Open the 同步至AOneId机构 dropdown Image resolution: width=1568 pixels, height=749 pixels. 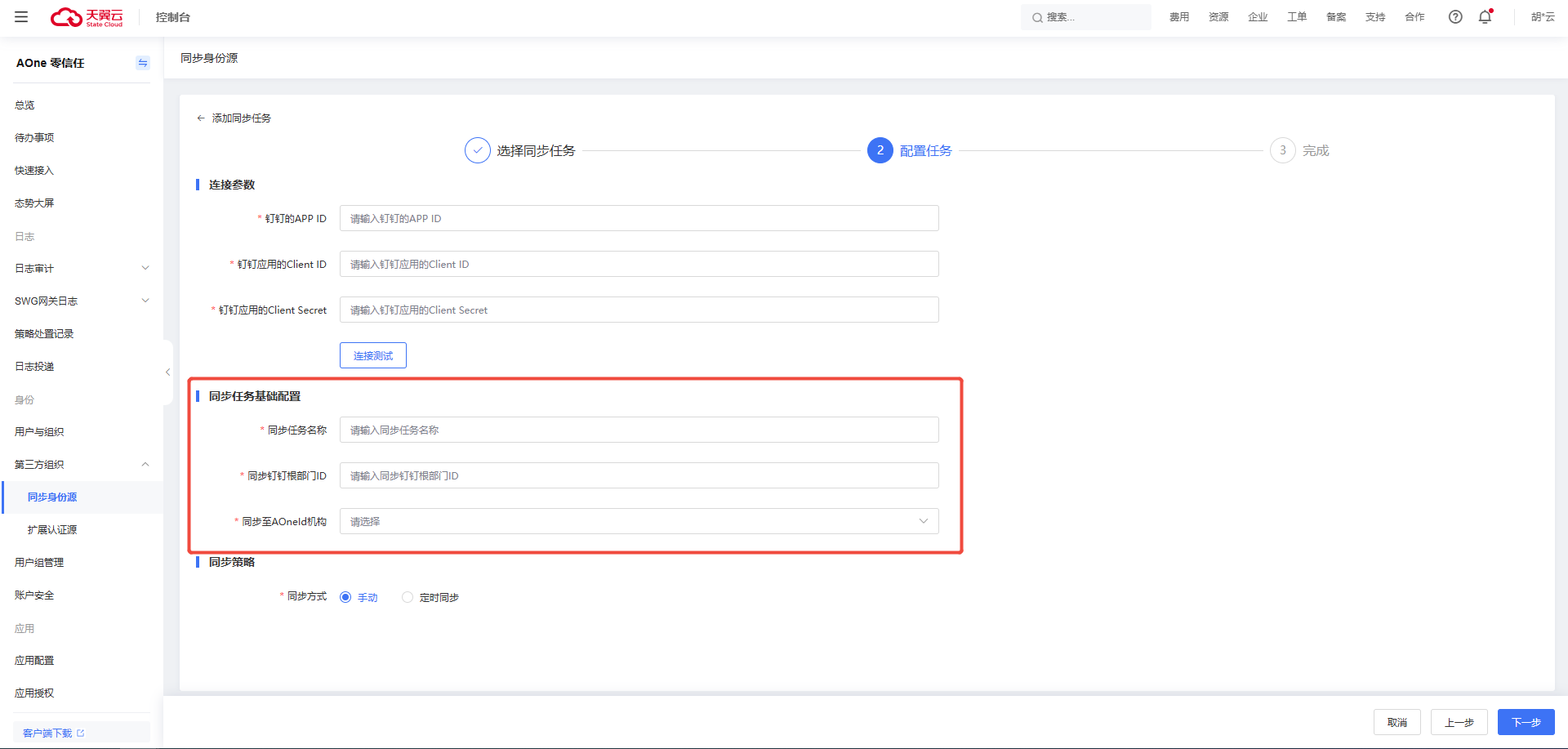639,521
